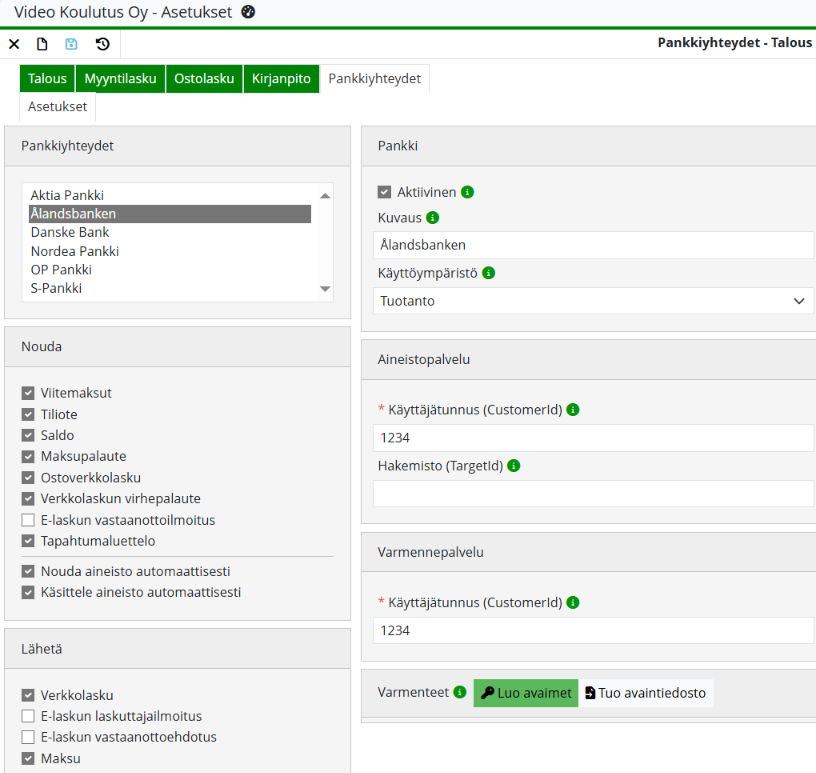This screenshot has width=816, height=773.
Task: Open the Kirjanpito tab
Action: pyautogui.click(x=281, y=79)
